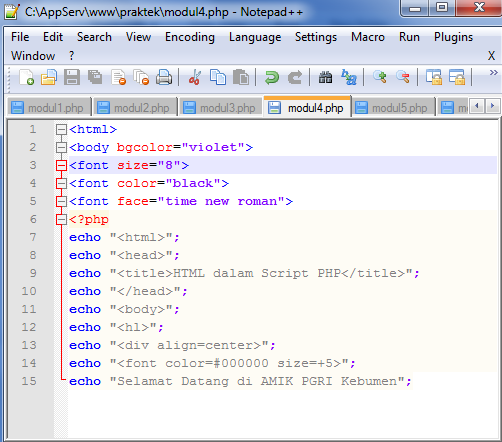Undo last action with green arrow
The width and height of the screenshot is (502, 442).
(272, 77)
